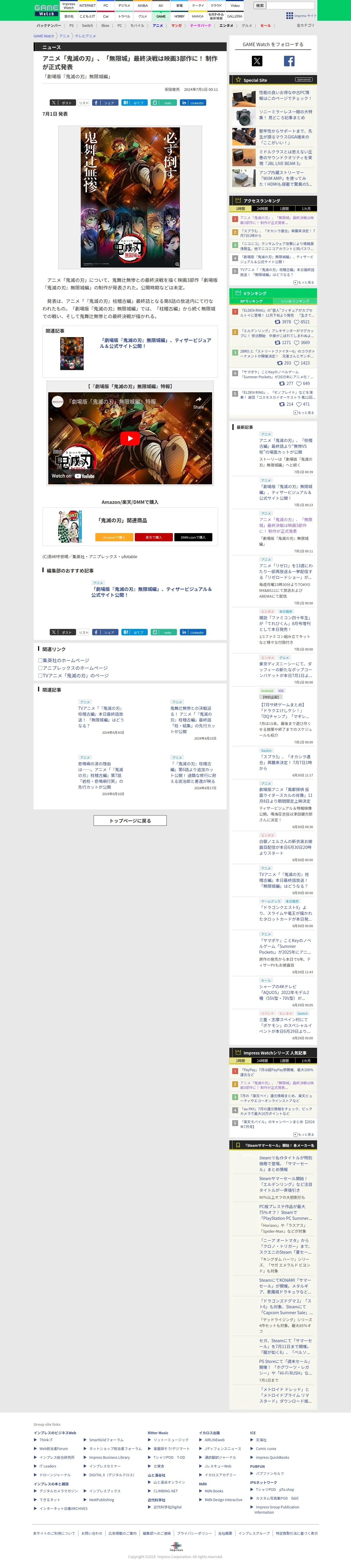Screen dimensions: 351x1568
Task: Expand もっと見る under Impress Watchシリーズ 人気記事
Action: coord(304,1135)
